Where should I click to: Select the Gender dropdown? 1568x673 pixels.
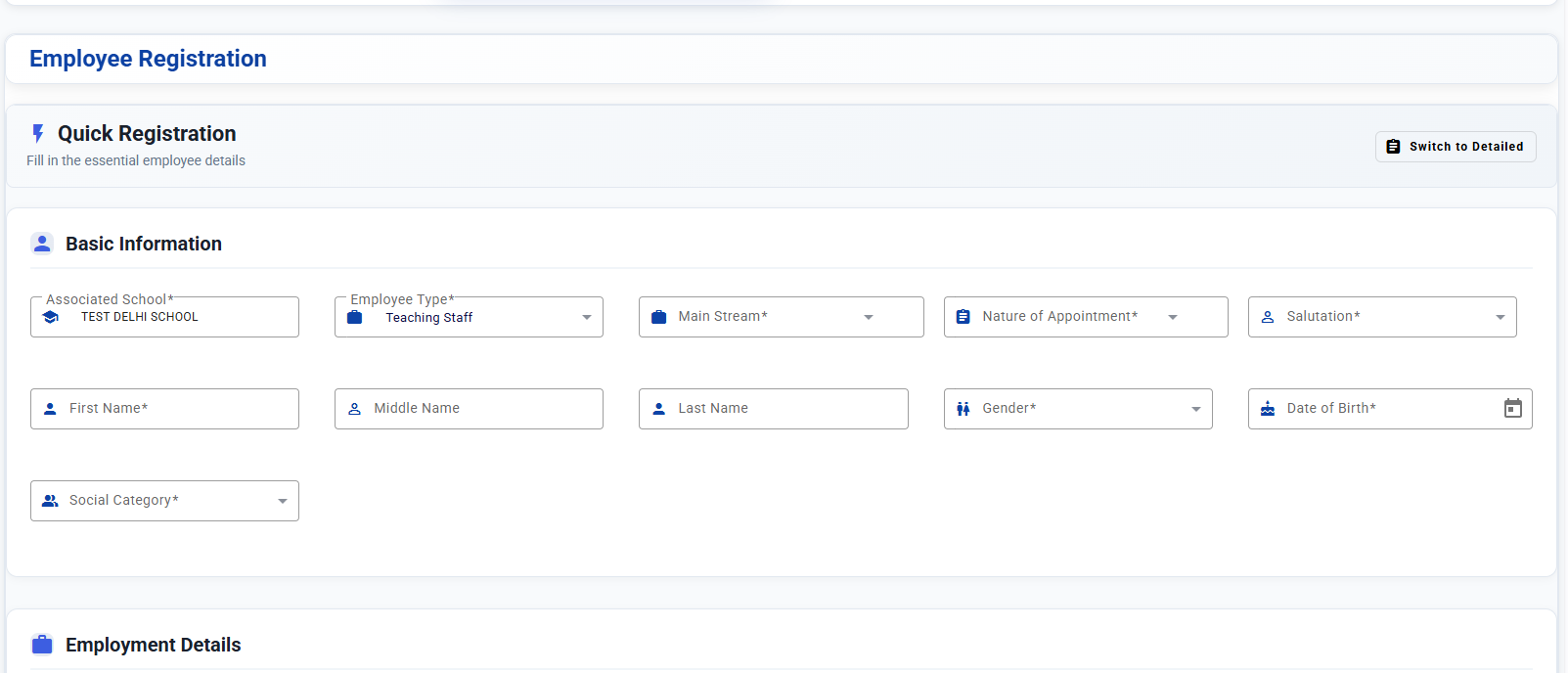click(1078, 409)
